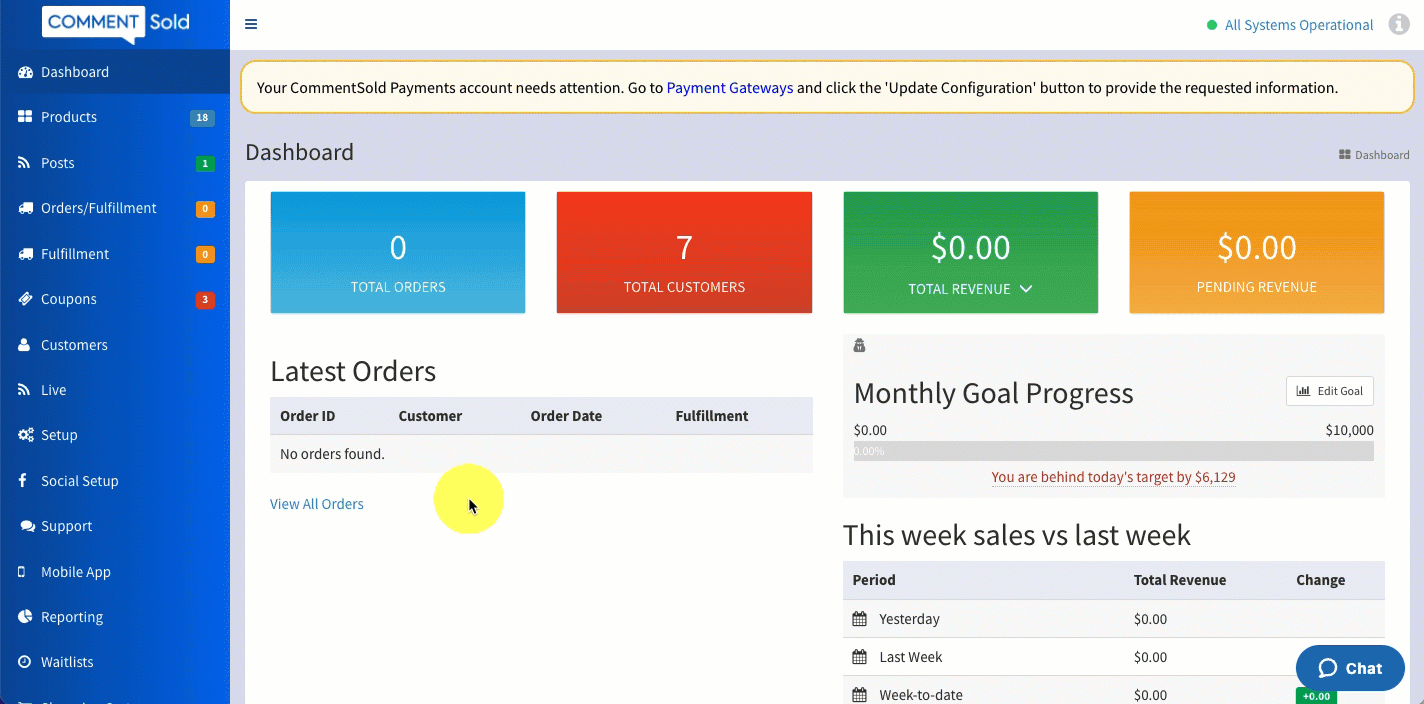Click View All Orders link
1424x704 pixels.
point(317,504)
